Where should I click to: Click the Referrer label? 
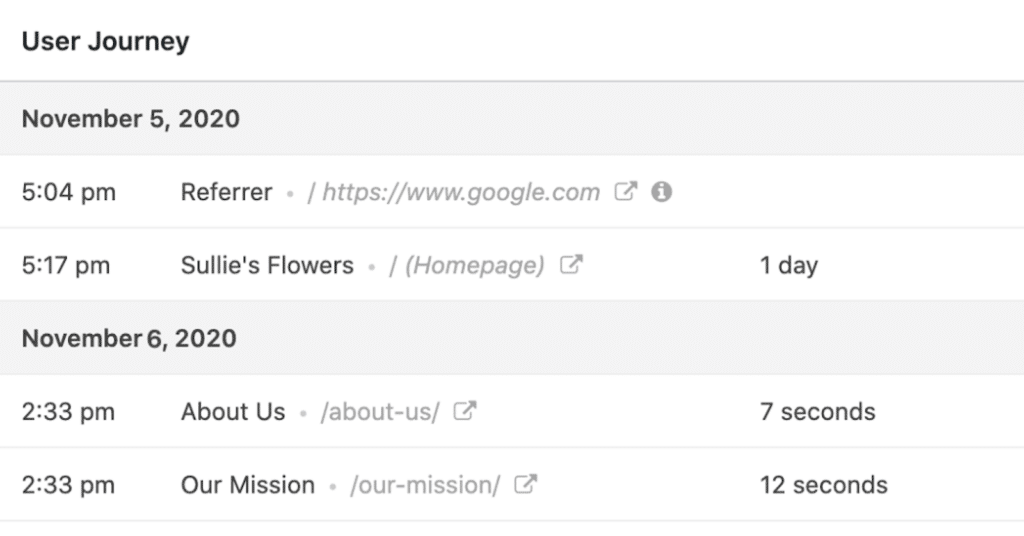(x=226, y=192)
